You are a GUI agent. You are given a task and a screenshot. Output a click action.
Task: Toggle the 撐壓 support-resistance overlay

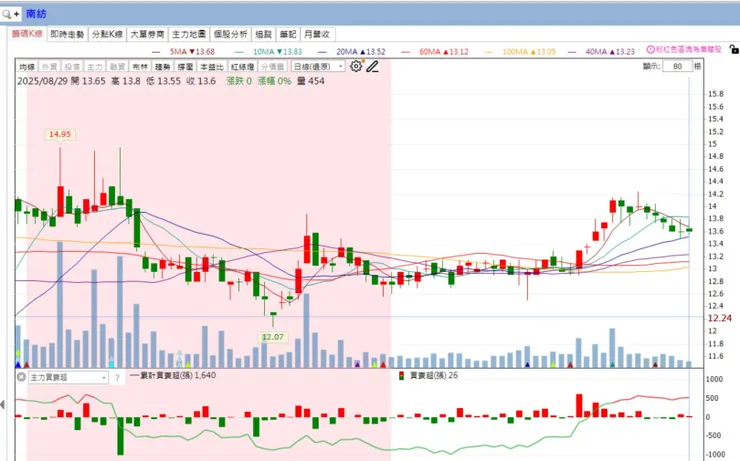(x=185, y=67)
